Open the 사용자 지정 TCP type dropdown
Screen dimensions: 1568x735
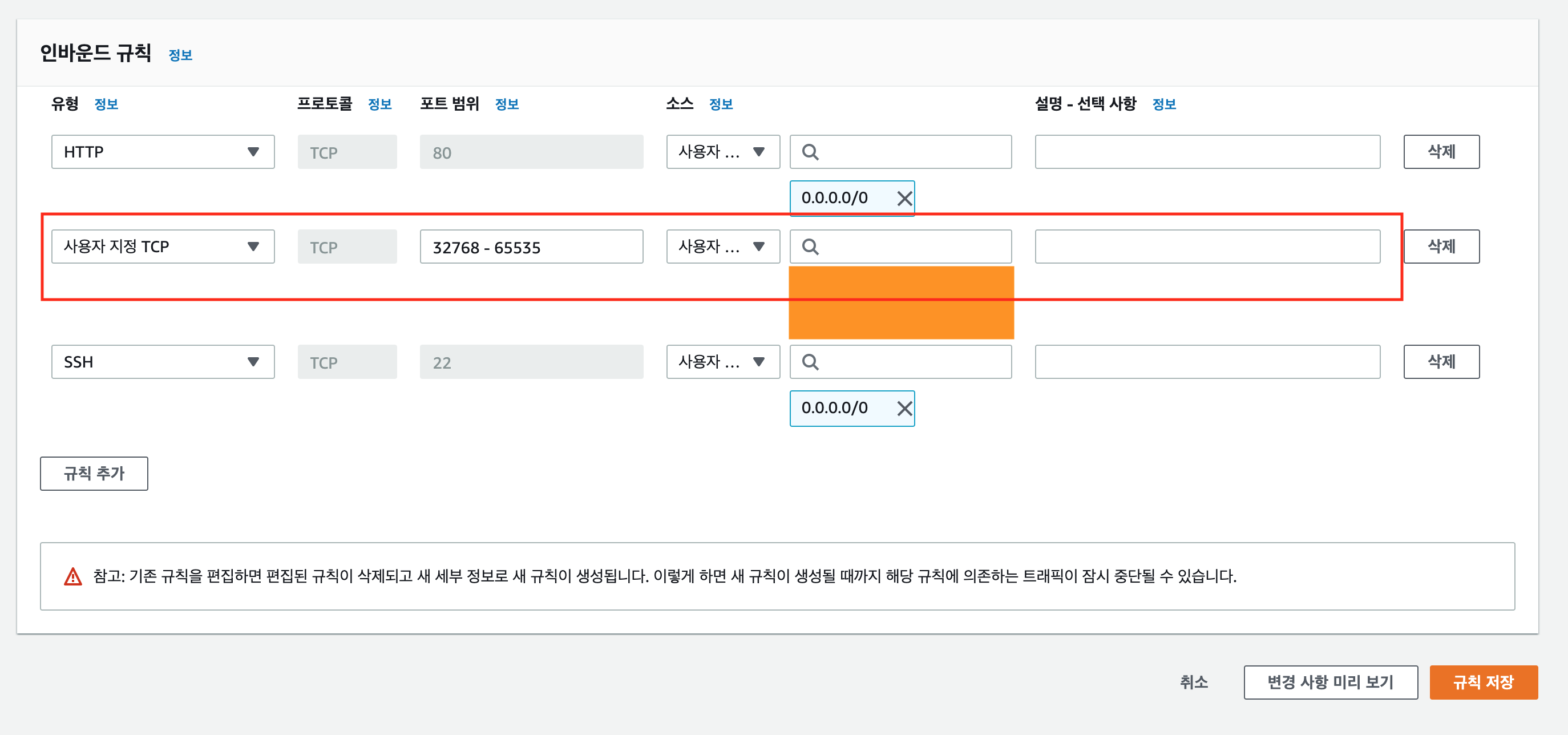tap(163, 247)
